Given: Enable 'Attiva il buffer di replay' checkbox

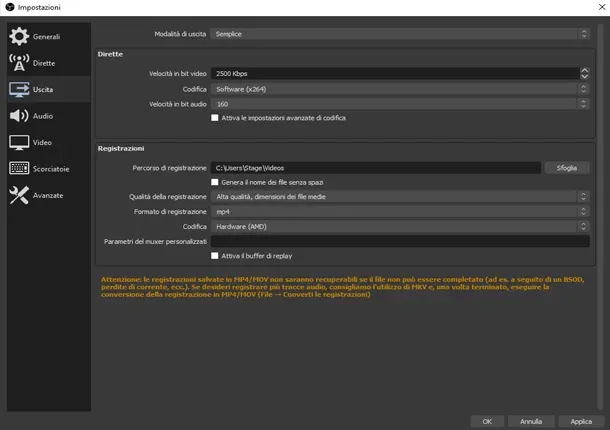Looking at the screenshot, I should [215, 256].
